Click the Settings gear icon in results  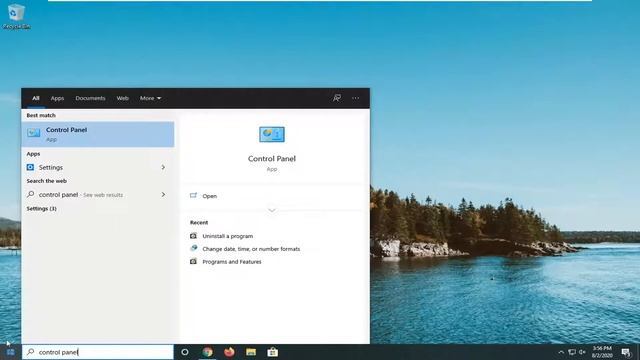(x=30, y=167)
